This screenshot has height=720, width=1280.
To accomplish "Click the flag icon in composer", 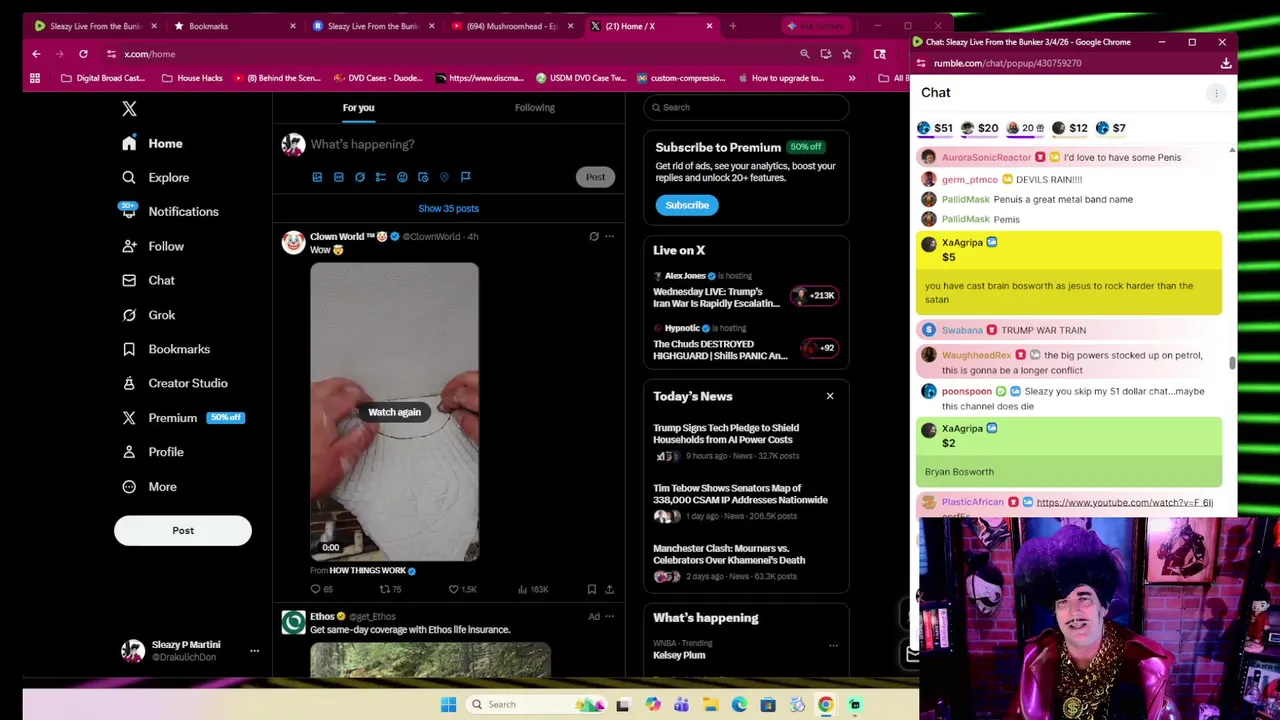I will click(465, 177).
